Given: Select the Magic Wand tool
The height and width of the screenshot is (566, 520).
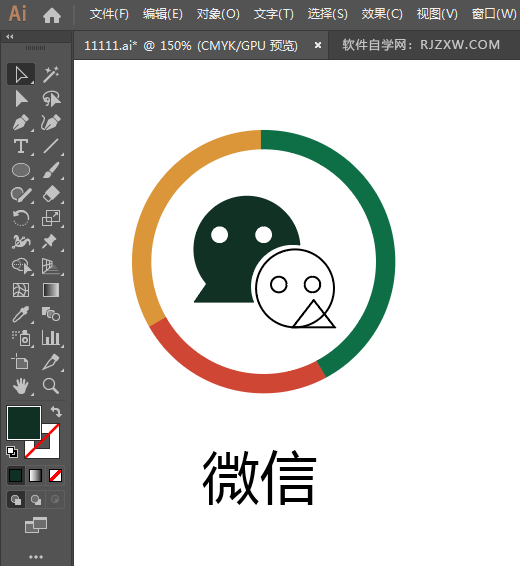Looking at the screenshot, I should click(51, 75).
